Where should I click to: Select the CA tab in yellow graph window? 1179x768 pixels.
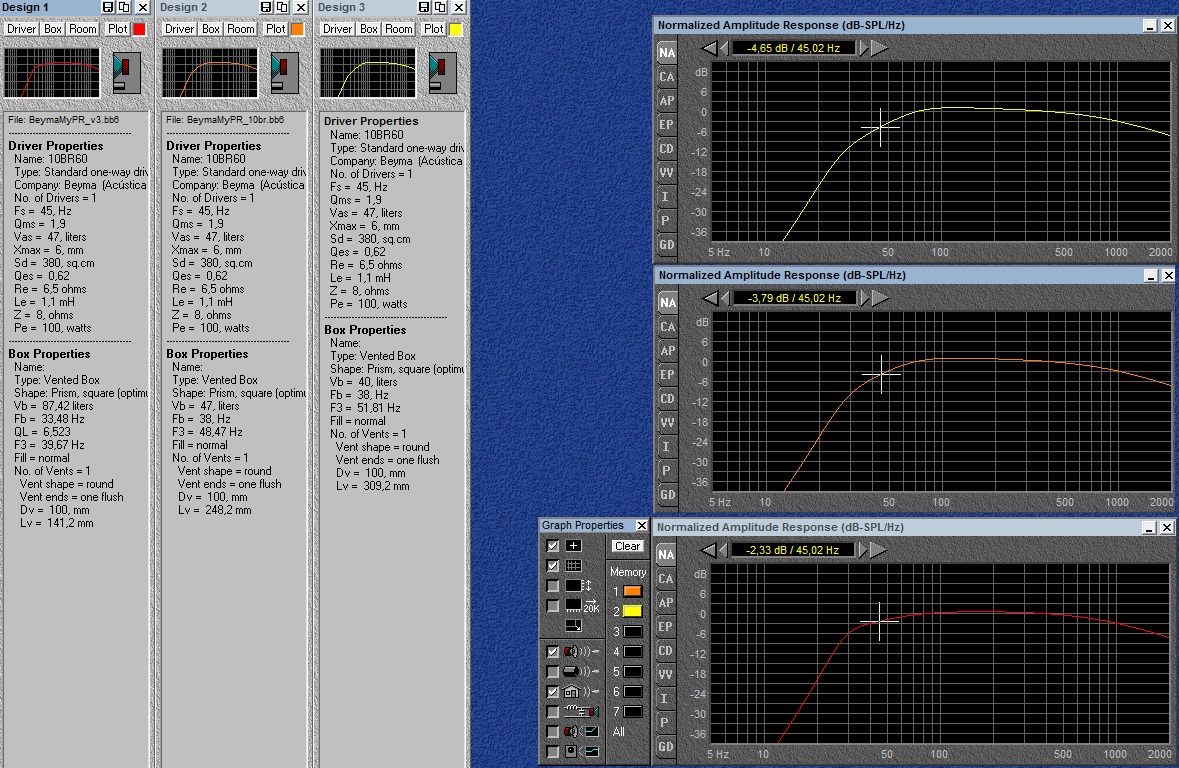tap(667, 77)
